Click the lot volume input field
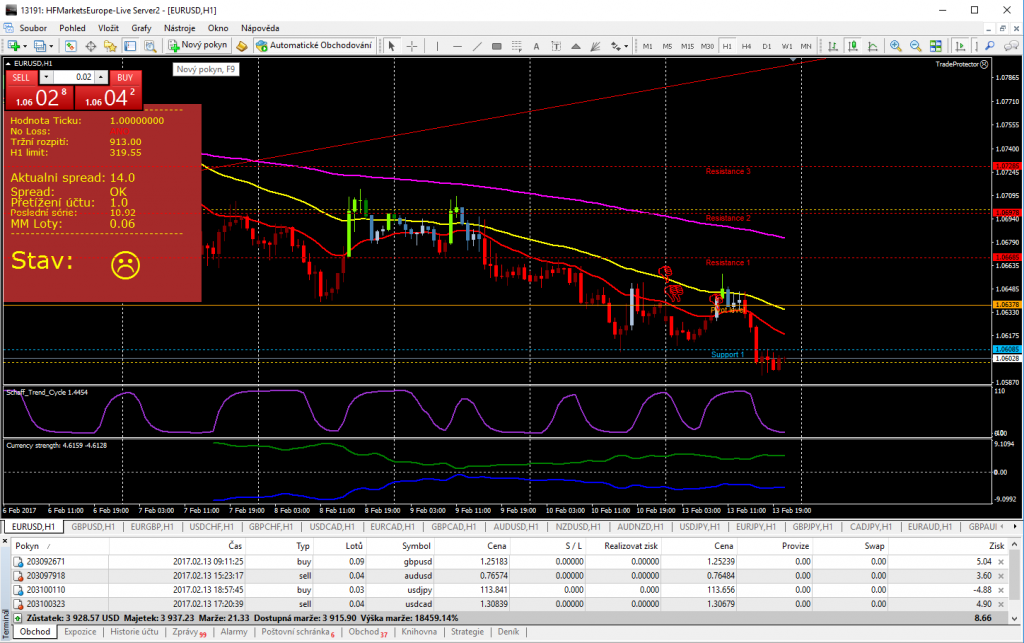 point(74,77)
